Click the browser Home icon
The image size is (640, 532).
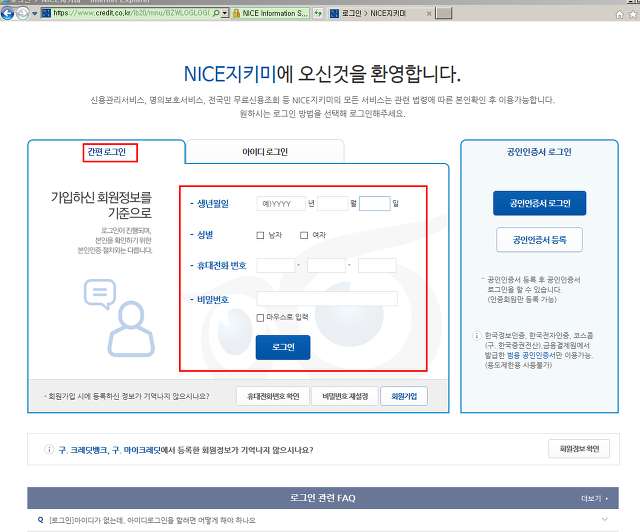pyautogui.click(x=620, y=15)
